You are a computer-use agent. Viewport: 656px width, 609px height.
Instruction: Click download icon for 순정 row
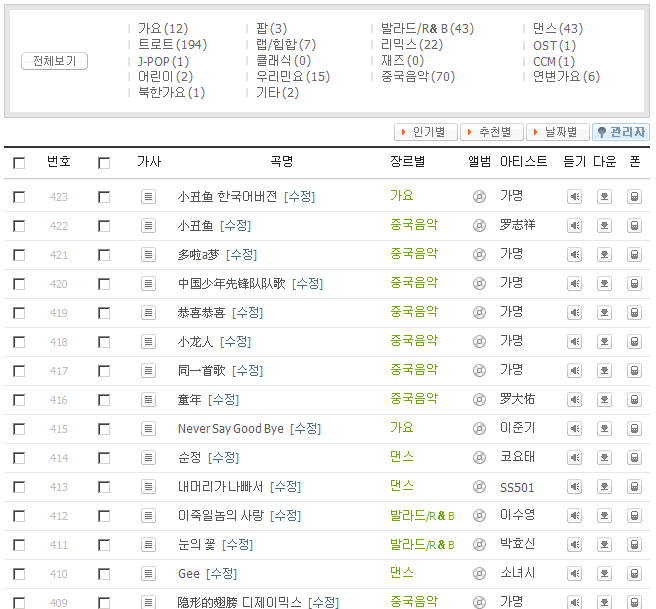point(604,458)
